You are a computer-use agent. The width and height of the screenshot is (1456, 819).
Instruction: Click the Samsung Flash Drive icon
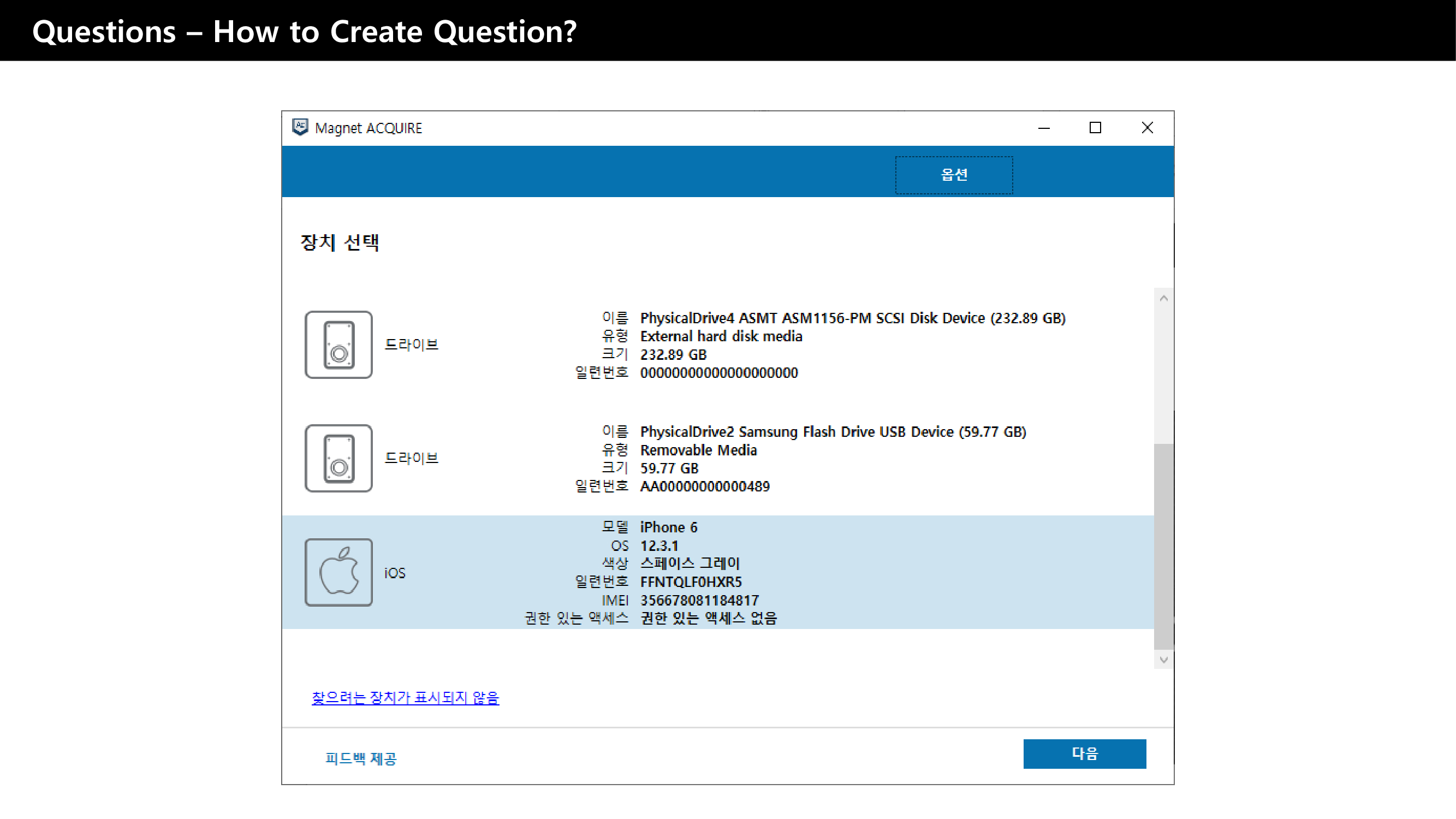click(338, 458)
